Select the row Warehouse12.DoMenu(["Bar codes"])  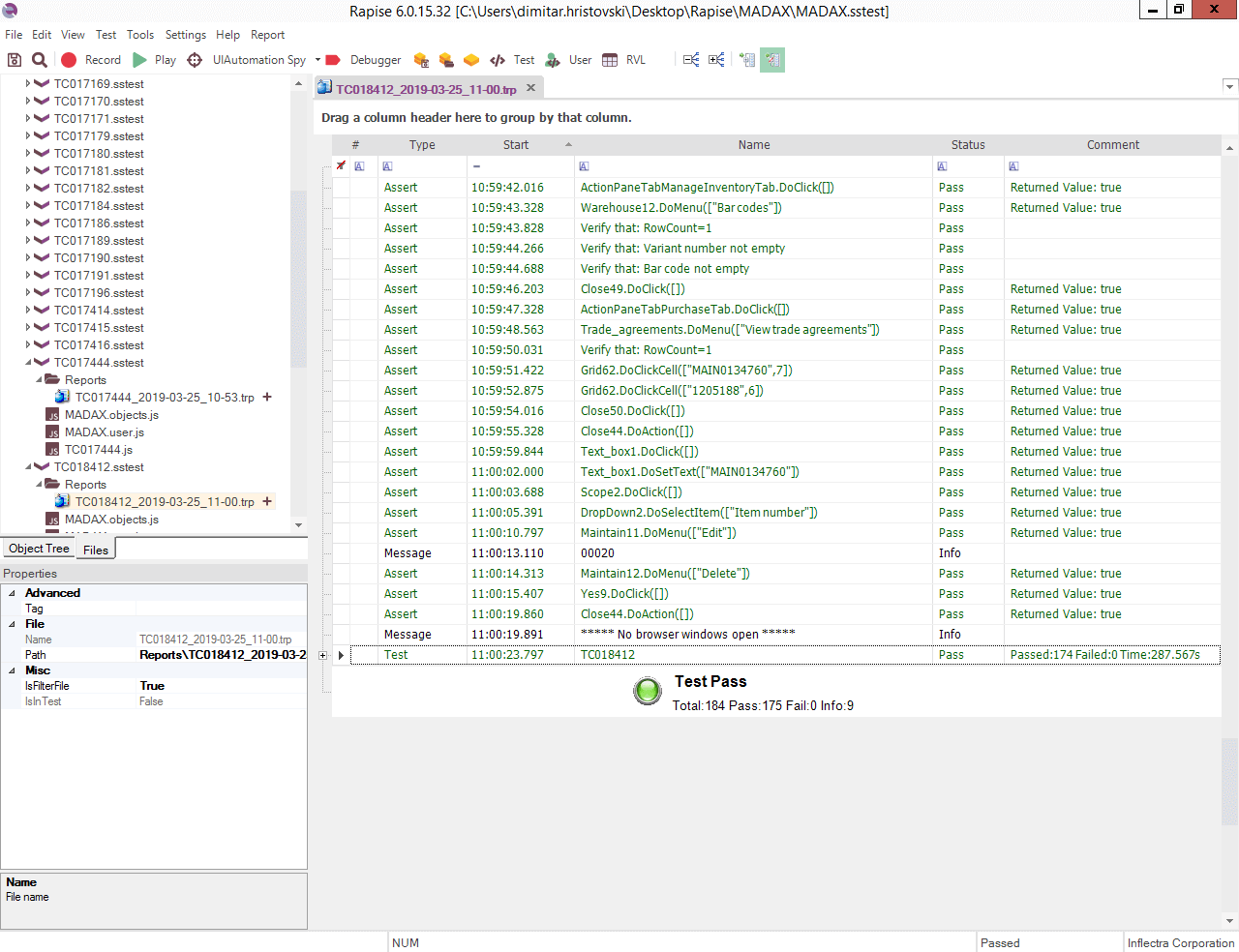(775, 208)
